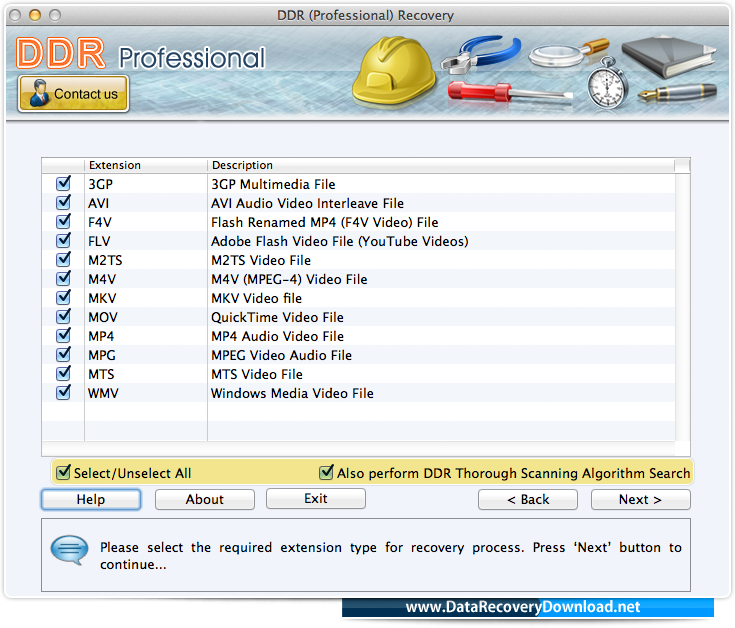Click the red screwdriver icon
735x628 pixels.
pyautogui.click(x=510, y=91)
